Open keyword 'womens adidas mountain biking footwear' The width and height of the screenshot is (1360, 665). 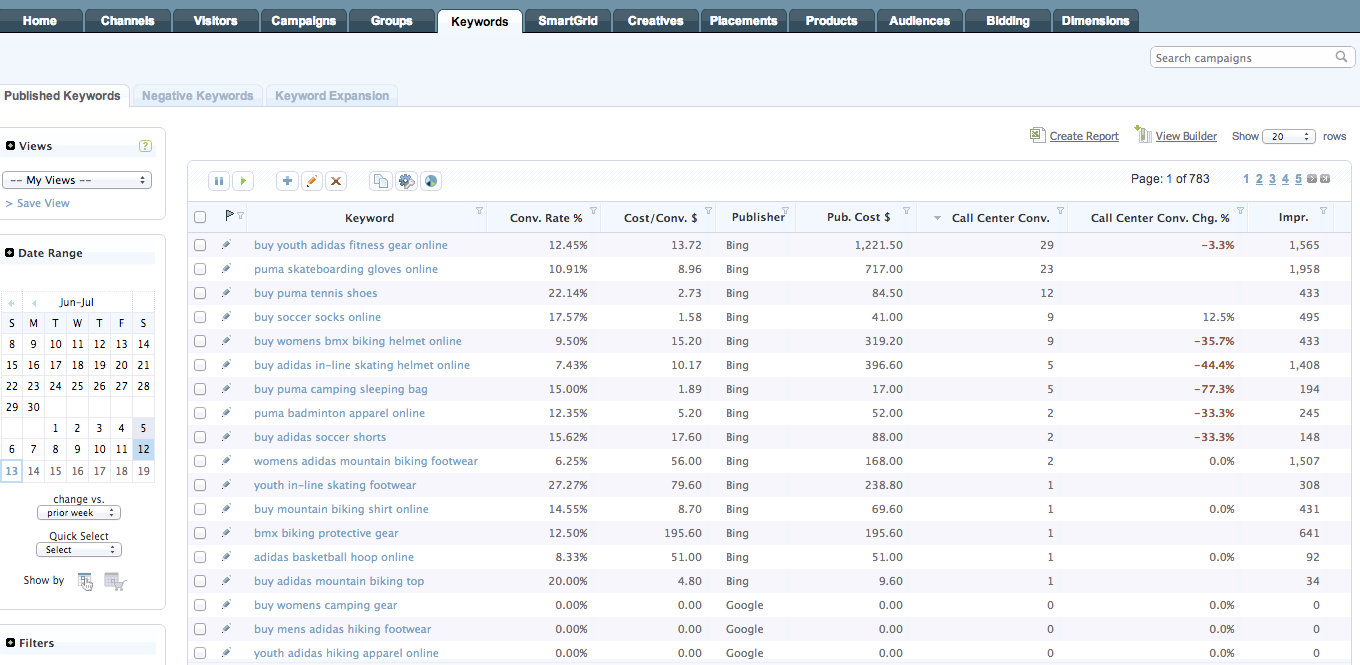click(366, 461)
